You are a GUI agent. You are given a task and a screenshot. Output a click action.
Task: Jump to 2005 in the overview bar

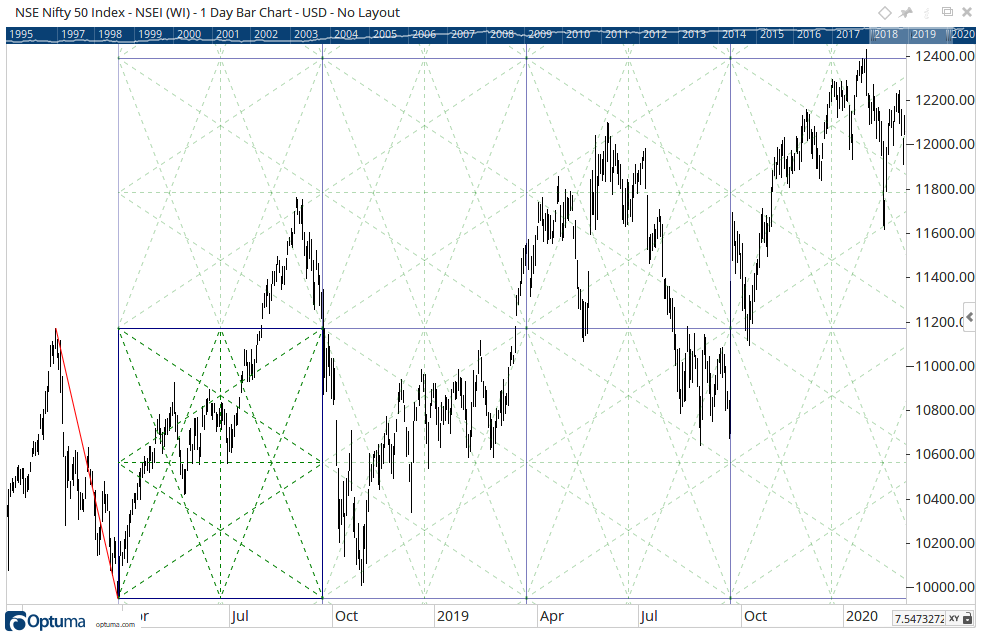click(x=385, y=34)
